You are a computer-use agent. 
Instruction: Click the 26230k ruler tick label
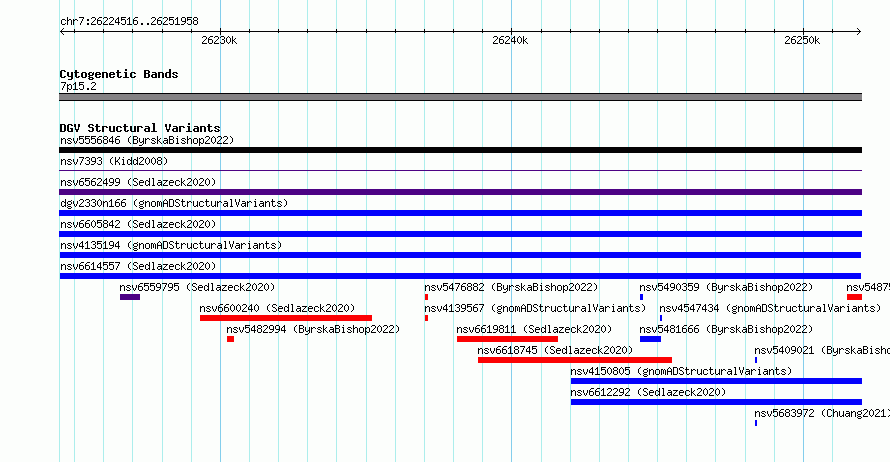[x=219, y=40]
